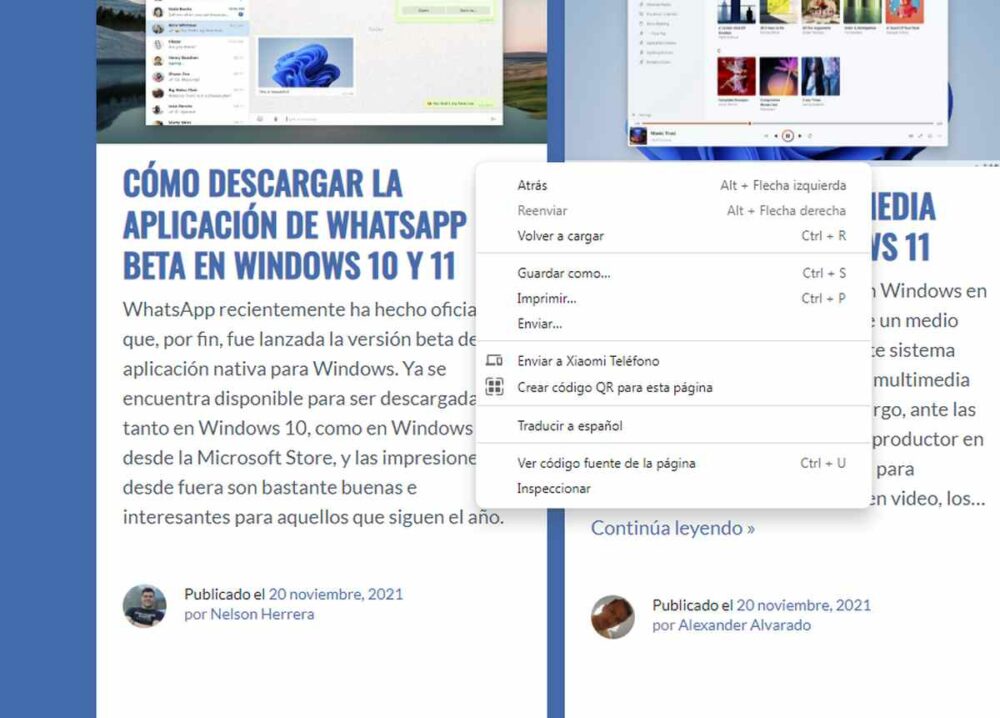Select Inspeccionar in the context menu

[673, 488]
